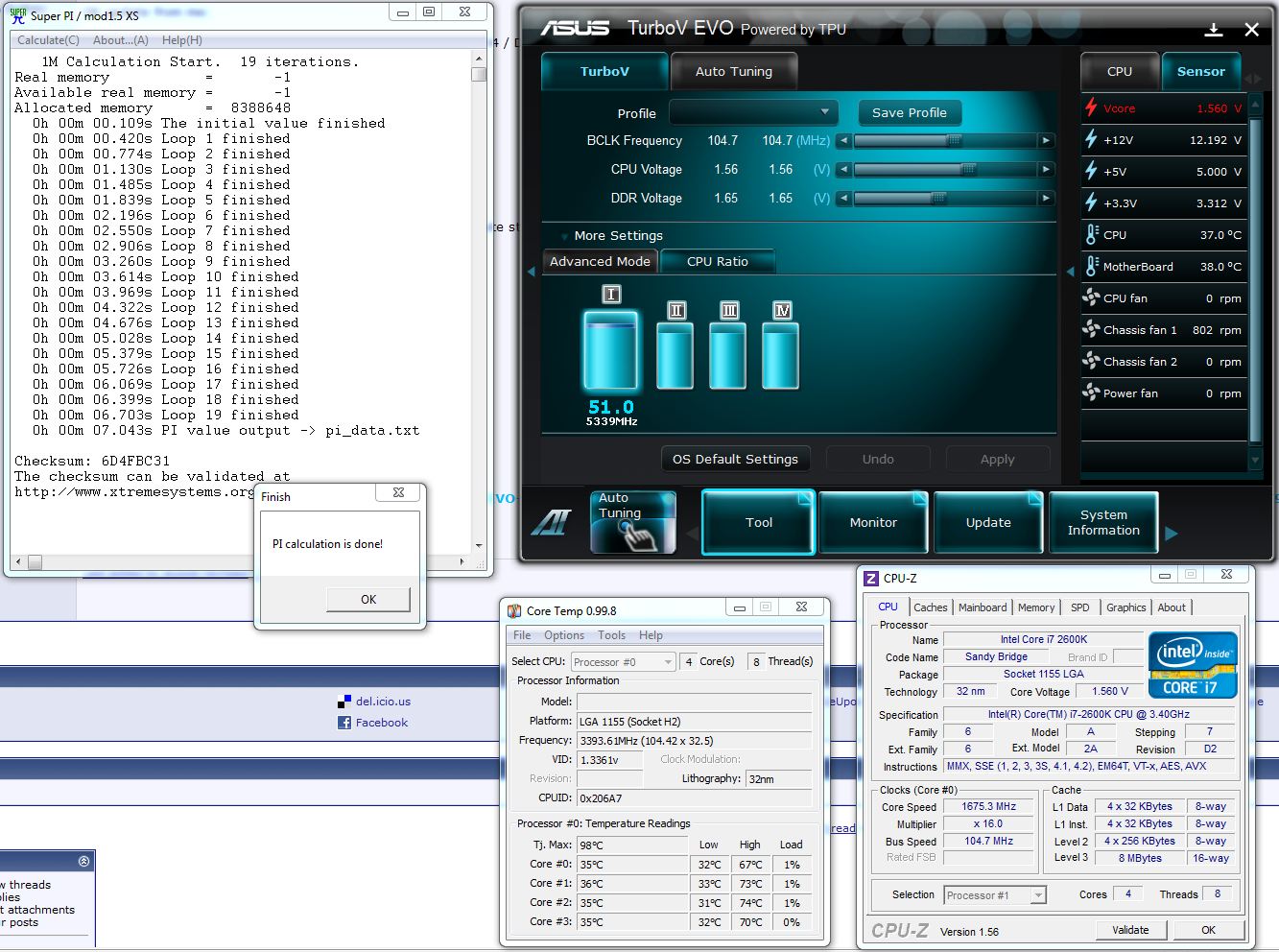Click the ASUS TurboV download arrow icon

(x=1214, y=30)
